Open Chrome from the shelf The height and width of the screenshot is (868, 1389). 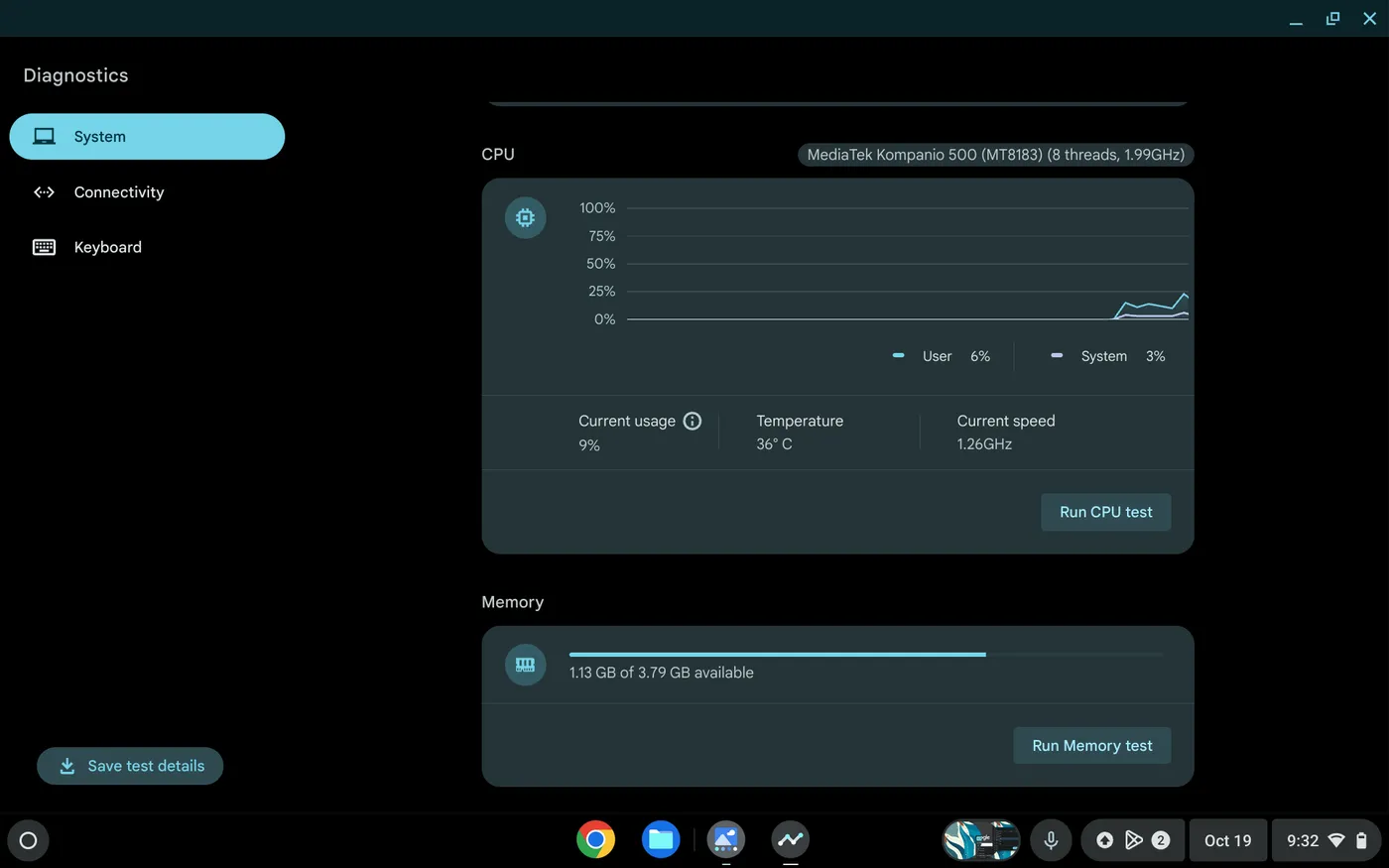595,840
